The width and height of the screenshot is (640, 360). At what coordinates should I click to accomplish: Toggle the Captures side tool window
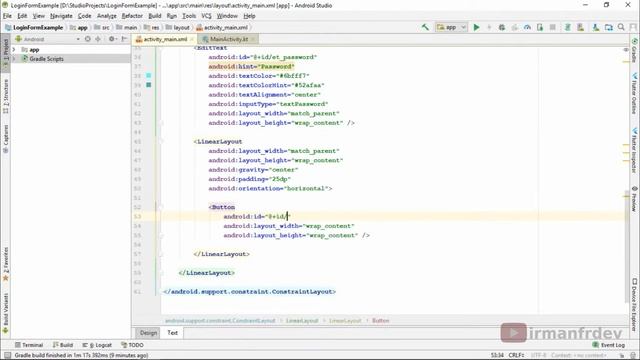5,139
